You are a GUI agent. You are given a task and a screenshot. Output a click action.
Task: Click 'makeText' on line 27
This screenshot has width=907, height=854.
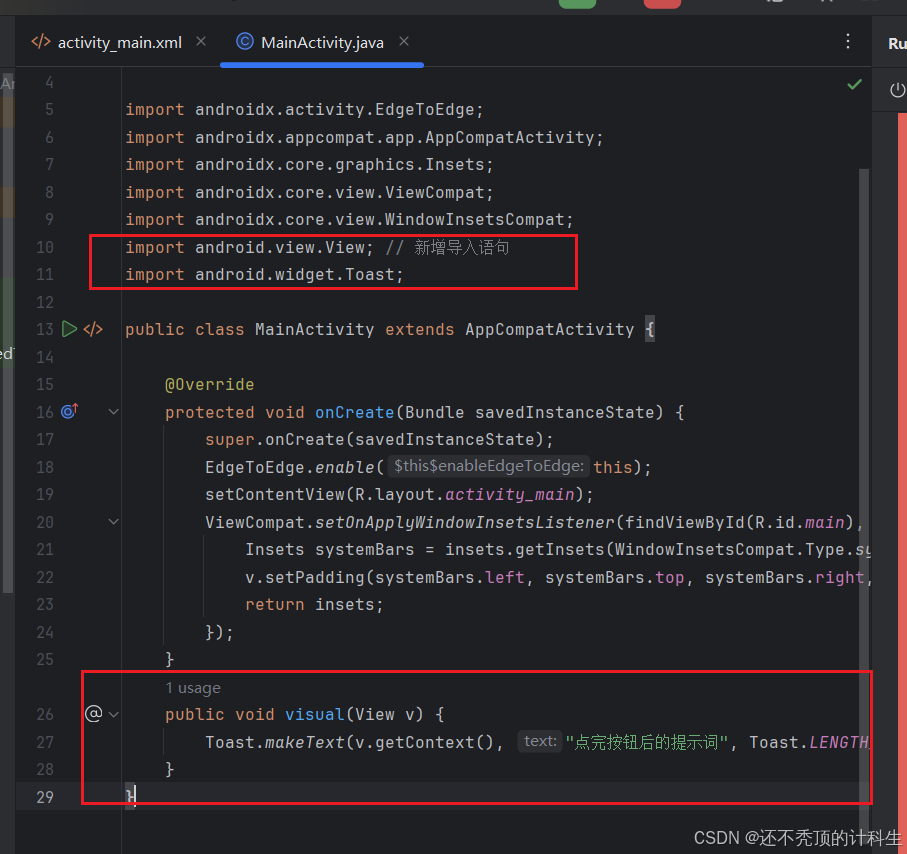tap(304, 742)
